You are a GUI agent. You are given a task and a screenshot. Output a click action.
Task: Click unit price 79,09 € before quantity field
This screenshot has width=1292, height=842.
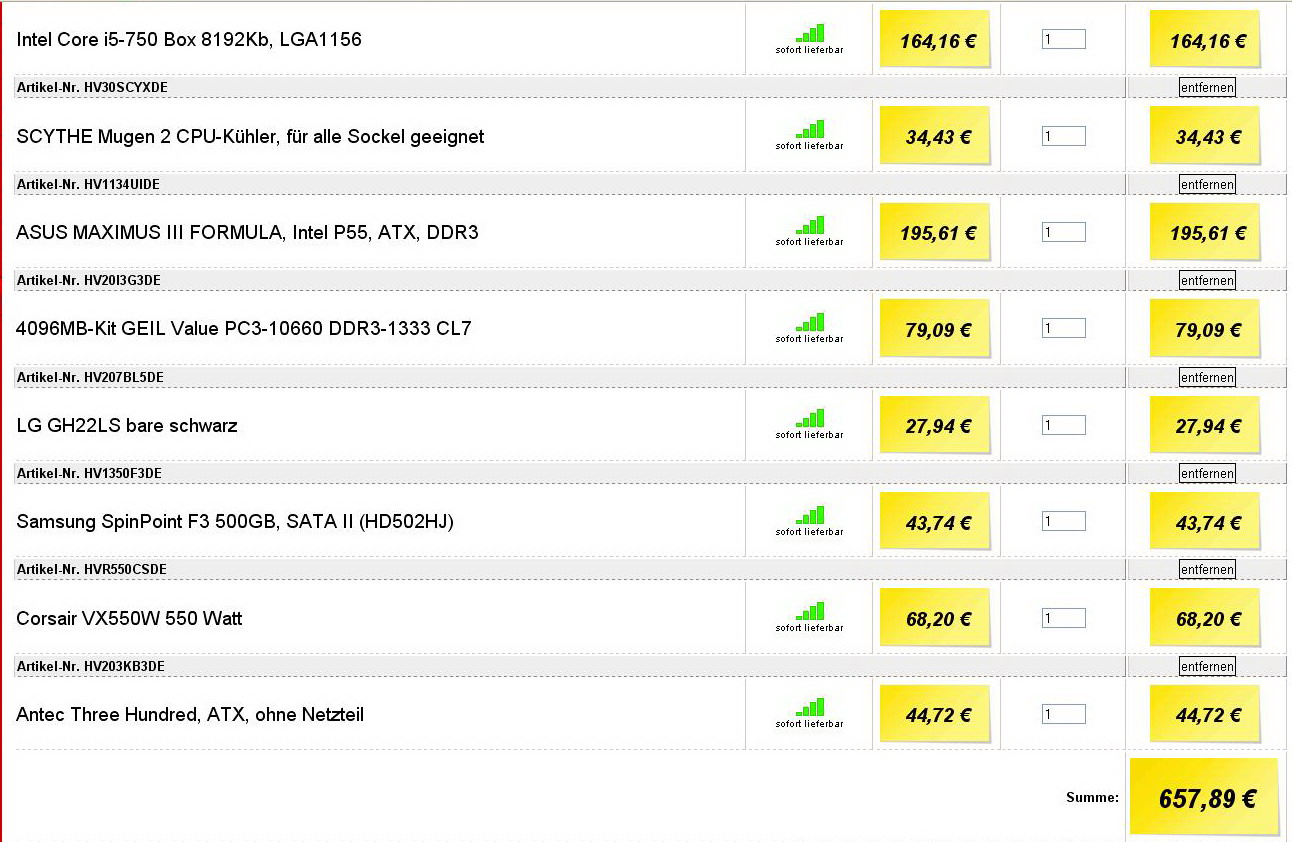(935, 328)
